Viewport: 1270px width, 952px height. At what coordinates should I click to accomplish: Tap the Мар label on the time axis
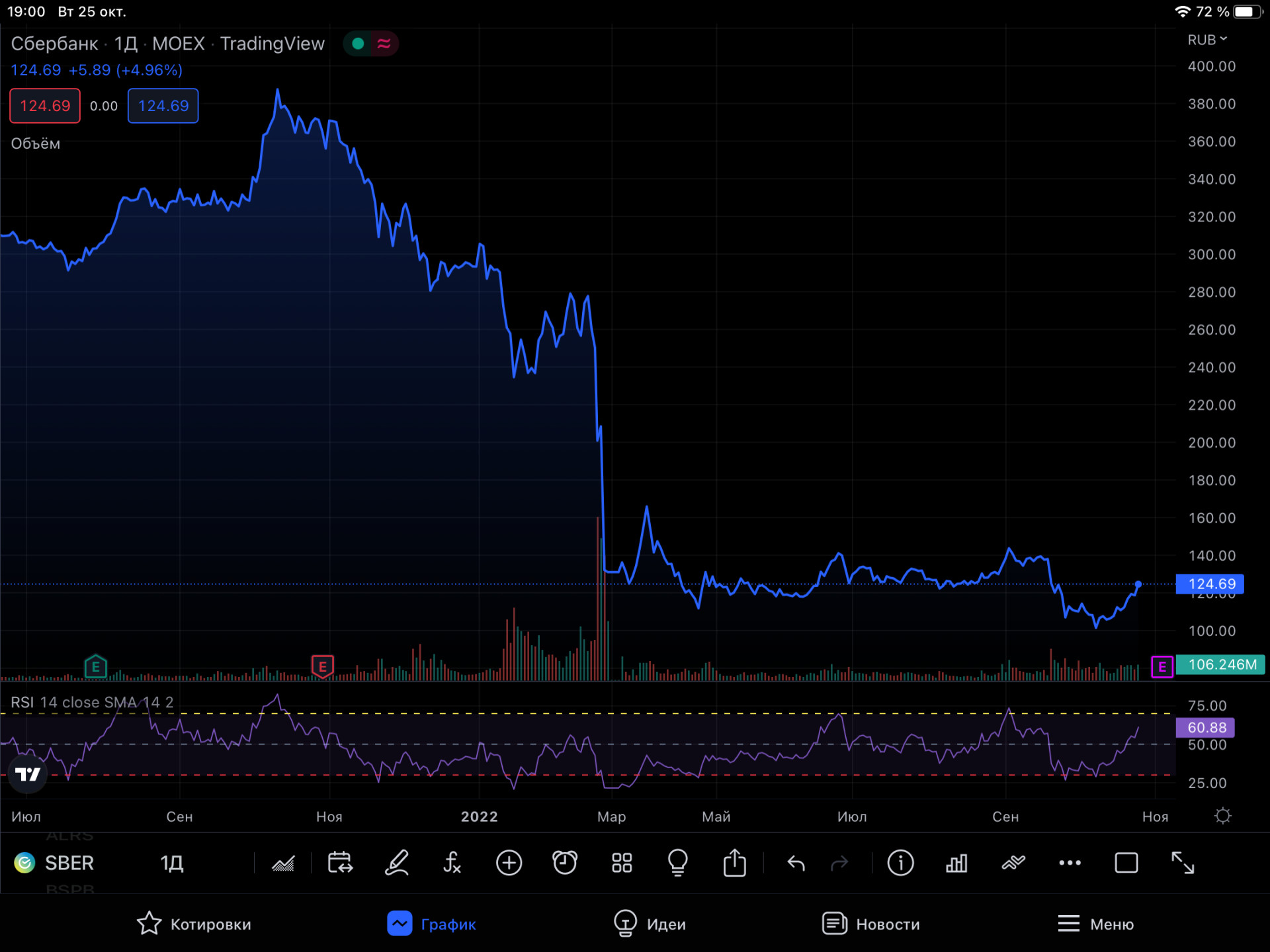611,816
